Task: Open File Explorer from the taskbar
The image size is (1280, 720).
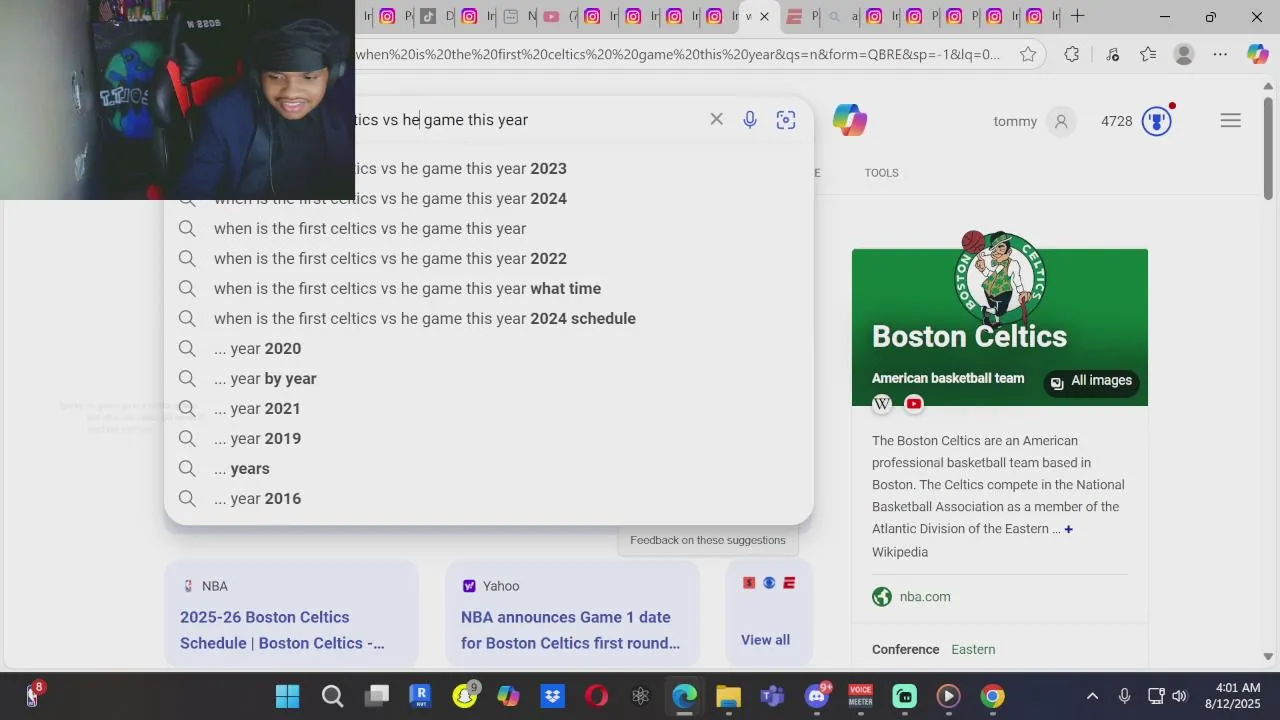Action: tap(728, 696)
